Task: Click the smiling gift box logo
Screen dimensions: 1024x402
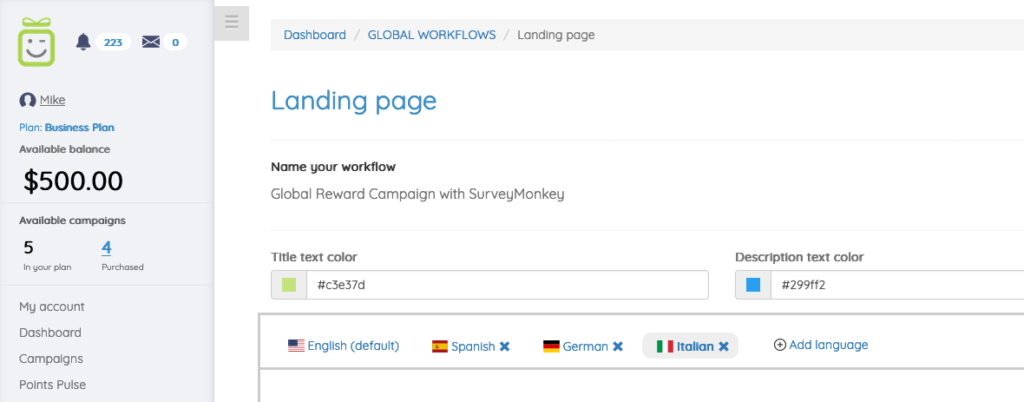Action: (38, 42)
